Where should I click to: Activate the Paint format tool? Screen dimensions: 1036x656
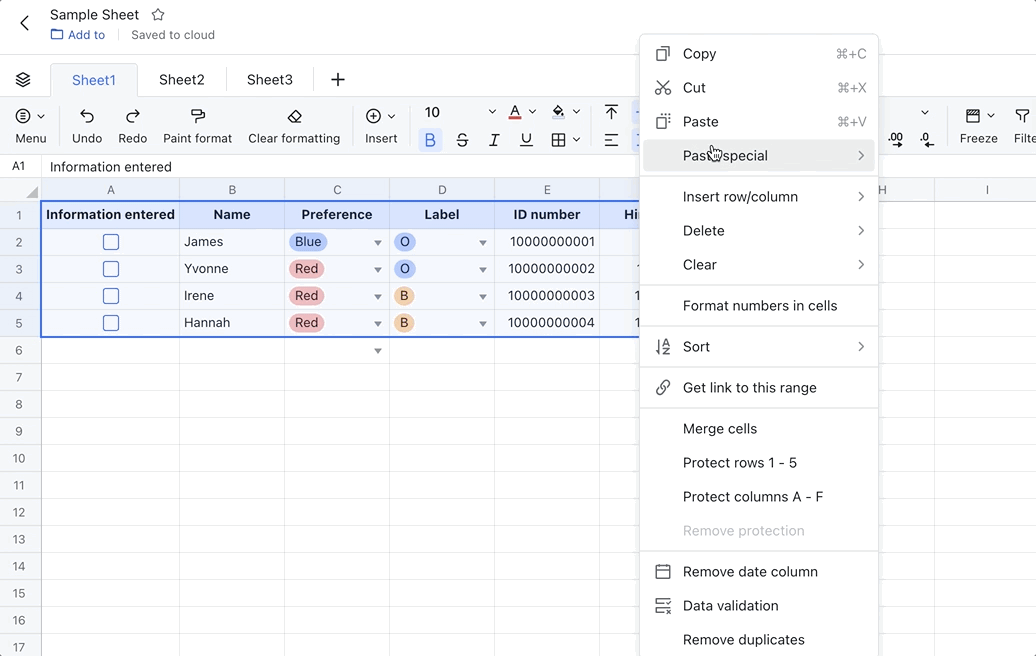(x=197, y=117)
